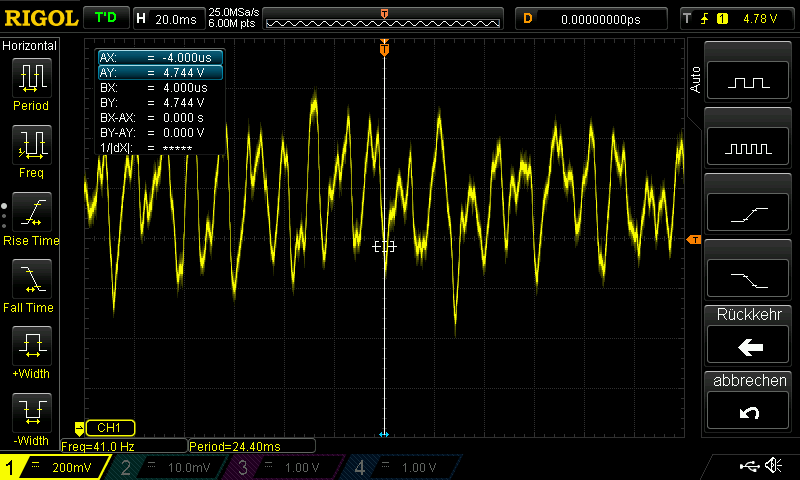800x480 pixels.
Task: Click the BX cursor value row
Action: [161, 88]
